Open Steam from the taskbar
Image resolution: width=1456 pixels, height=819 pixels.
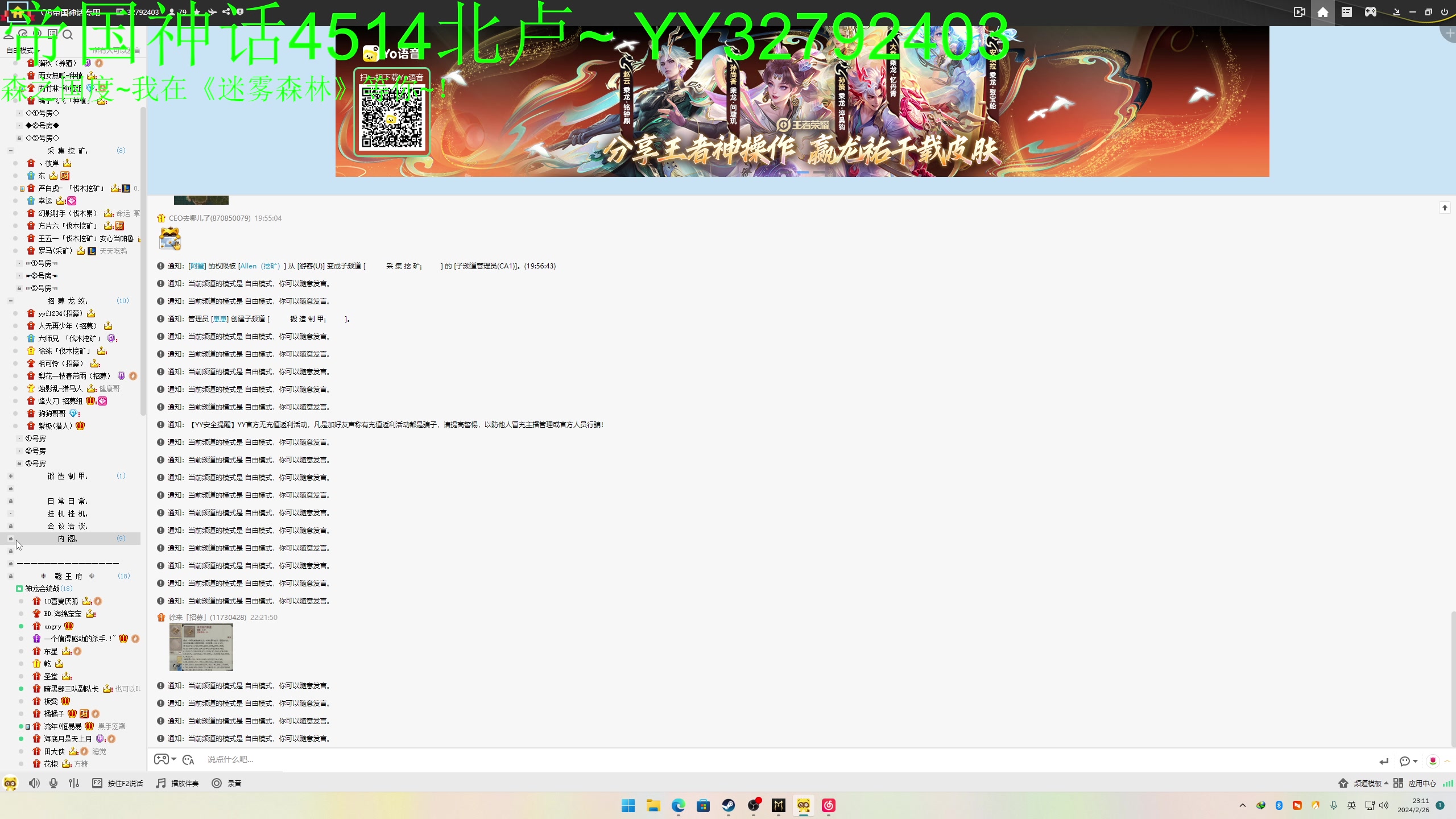pyautogui.click(x=728, y=805)
